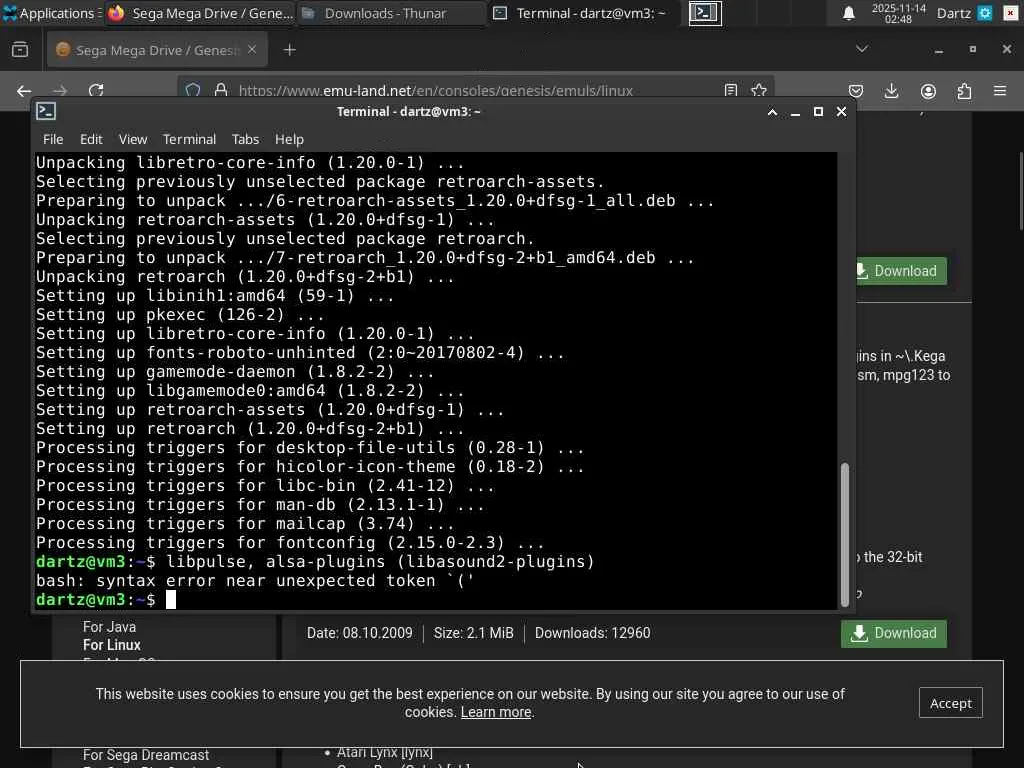Click the terminal window title icon
This screenshot has width=1024, height=768.
(46, 112)
